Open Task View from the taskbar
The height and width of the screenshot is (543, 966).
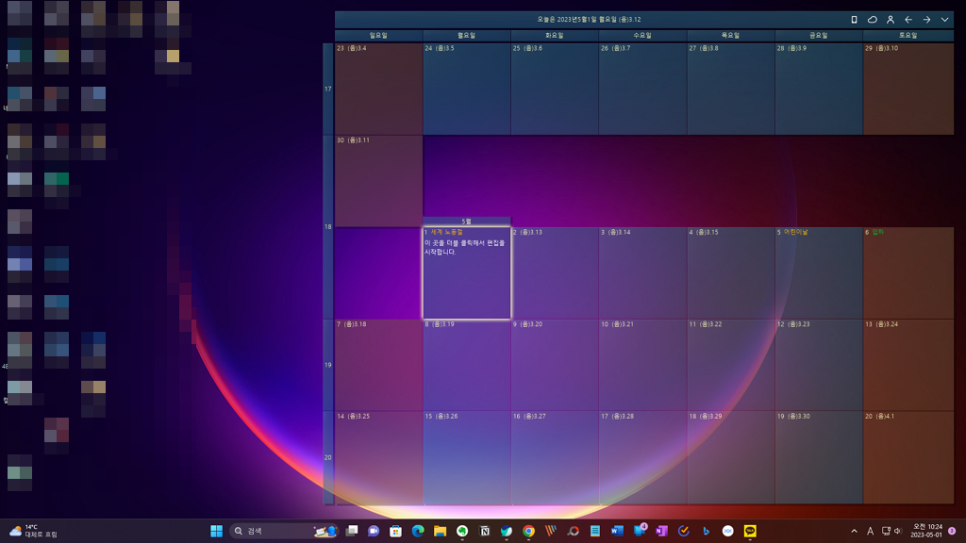352,531
